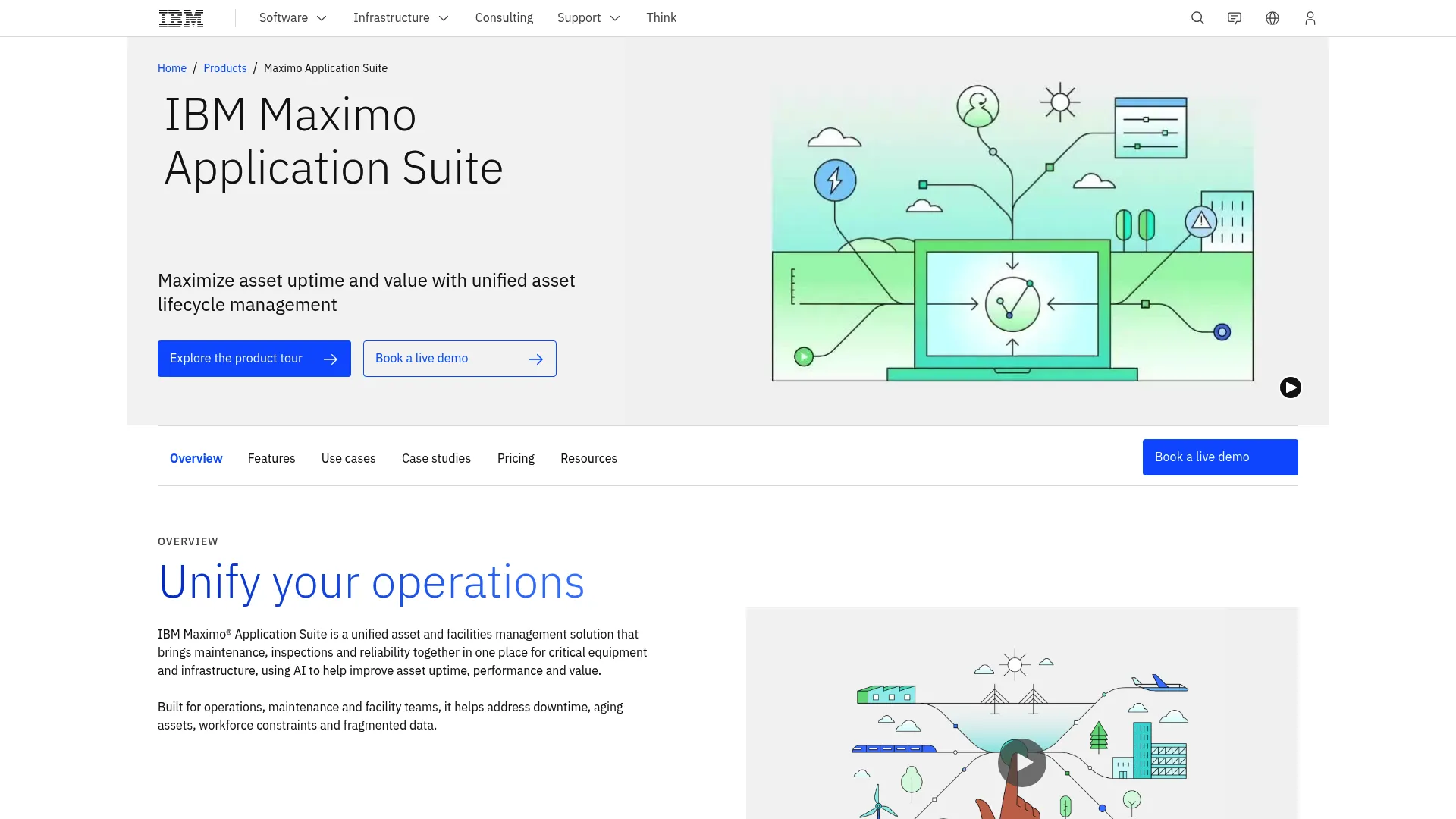Go to Products breadcrumb

point(225,68)
